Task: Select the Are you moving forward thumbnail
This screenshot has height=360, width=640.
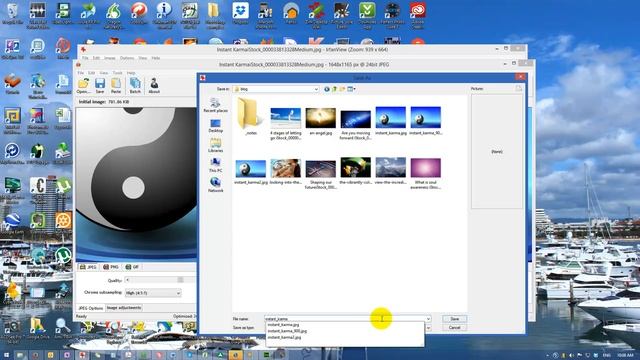Action: coord(356,123)
